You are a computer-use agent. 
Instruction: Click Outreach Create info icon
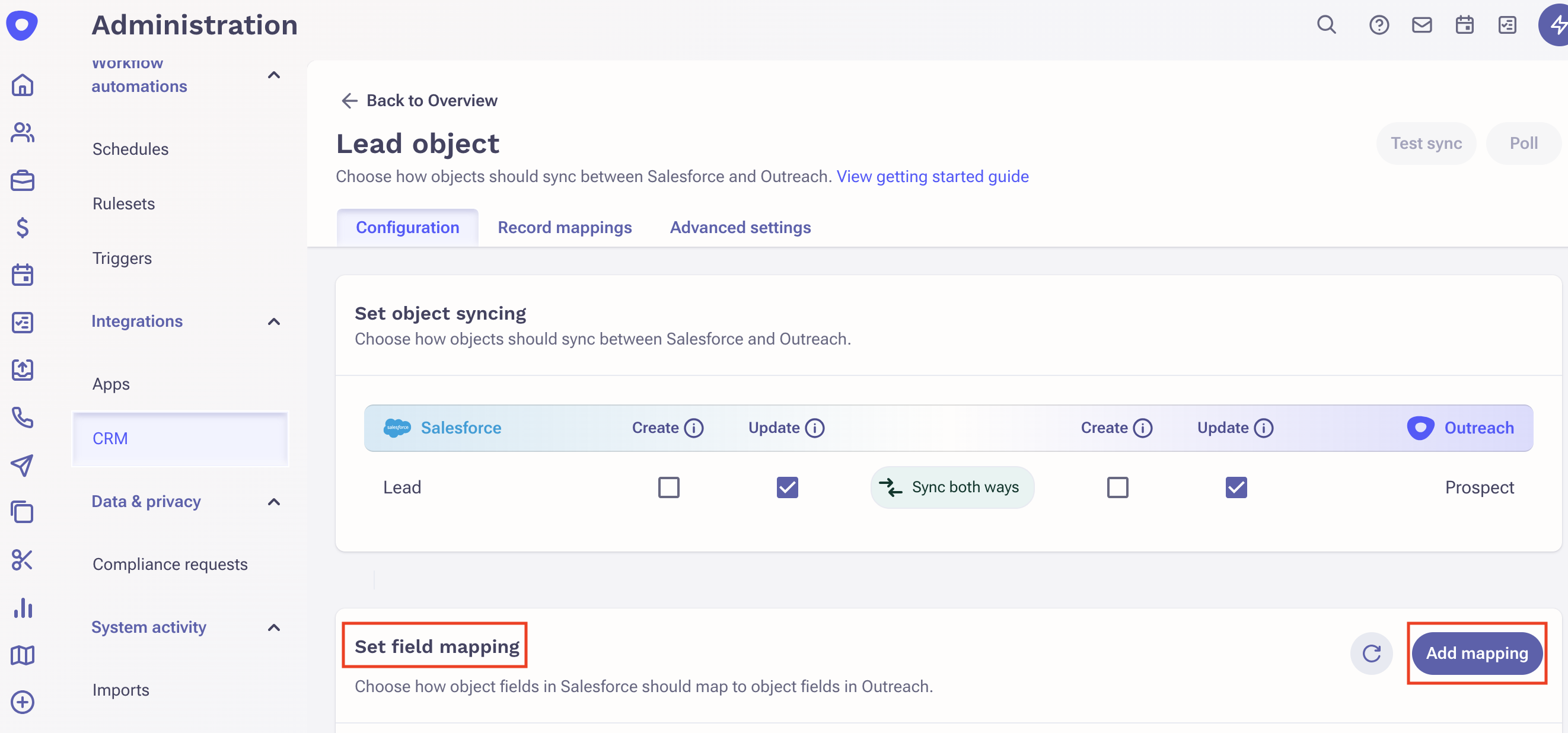1142,428
